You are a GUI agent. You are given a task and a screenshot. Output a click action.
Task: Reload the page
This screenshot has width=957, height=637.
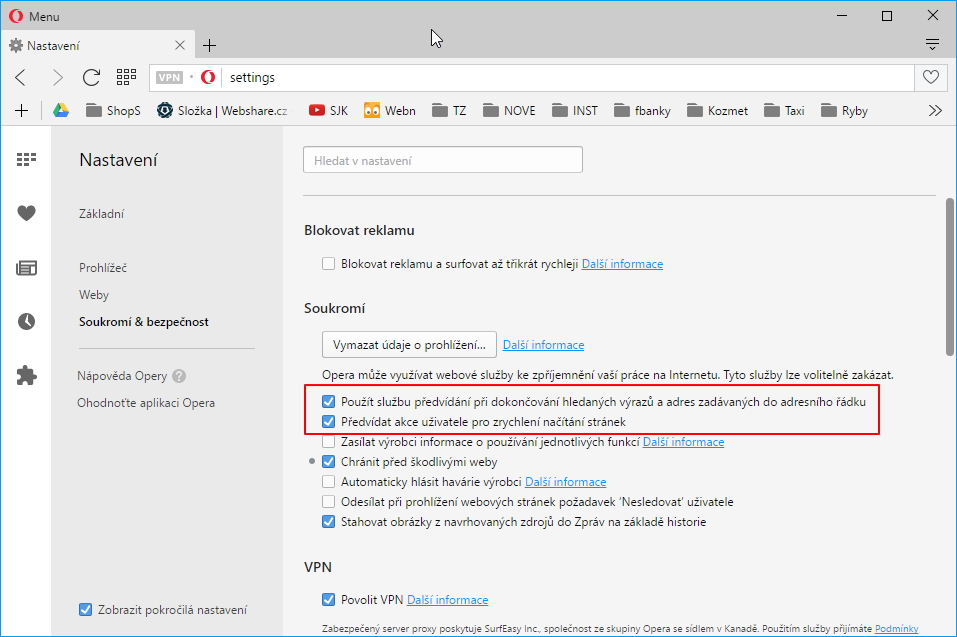point(92,77)
